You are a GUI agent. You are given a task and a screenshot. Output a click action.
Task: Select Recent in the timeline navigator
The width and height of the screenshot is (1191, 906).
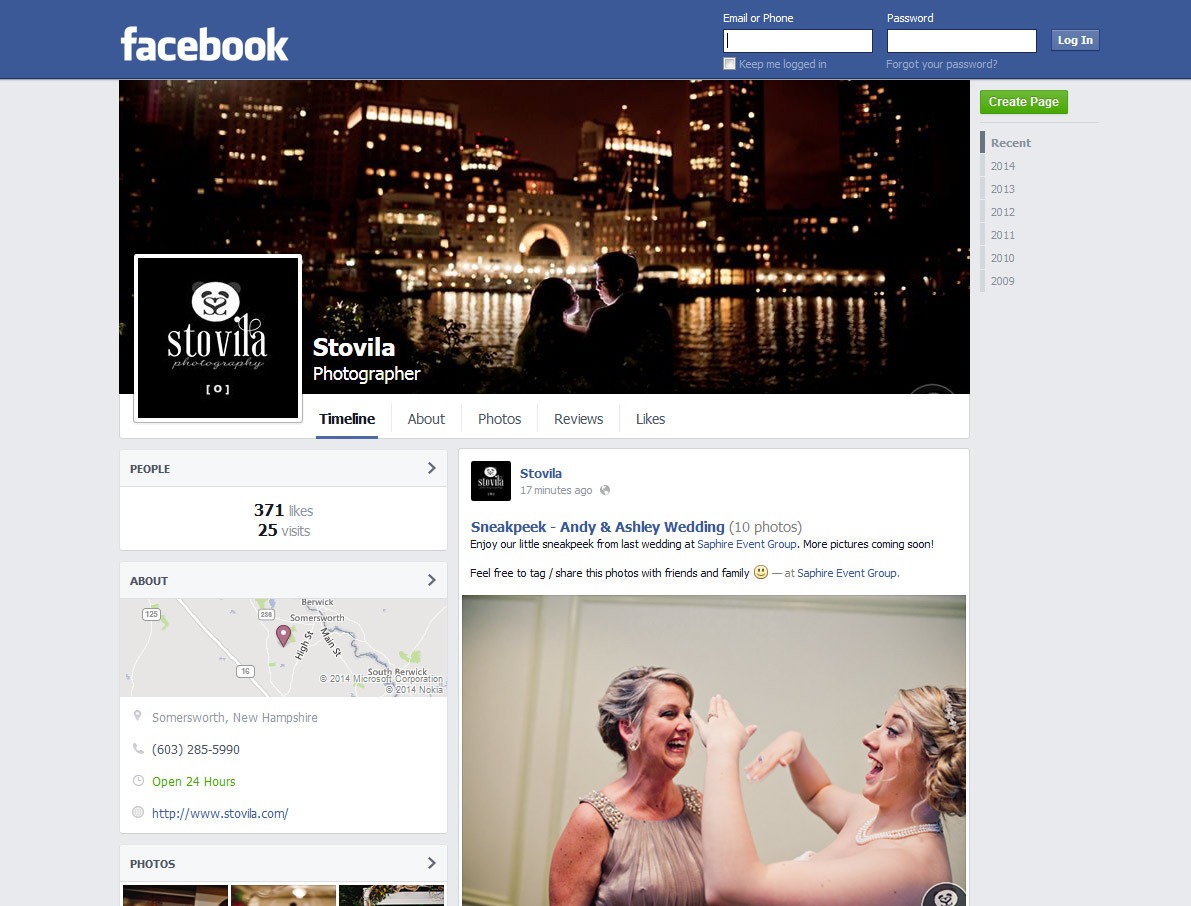click(x=1010, y=143)
